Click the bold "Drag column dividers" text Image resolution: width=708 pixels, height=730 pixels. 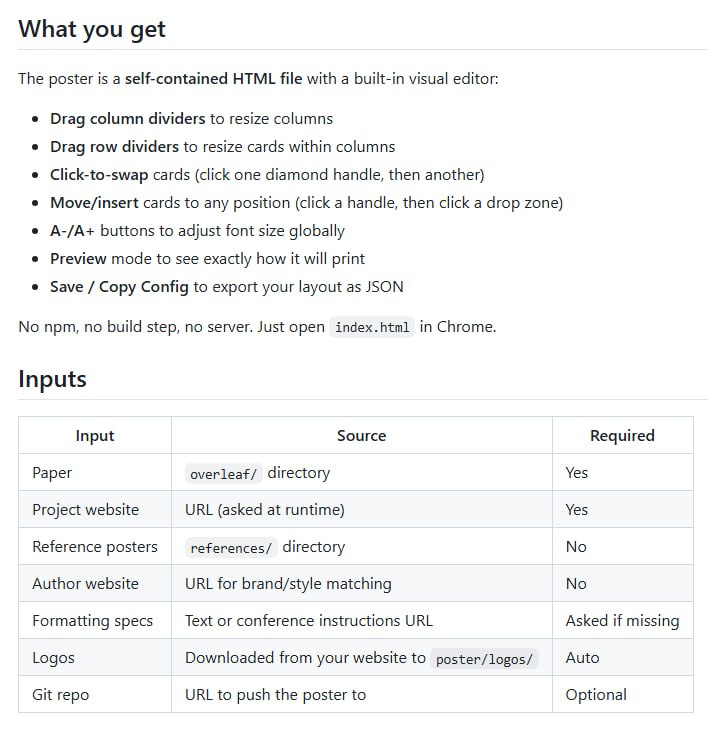pyautogui.click(x=128, y=119)
